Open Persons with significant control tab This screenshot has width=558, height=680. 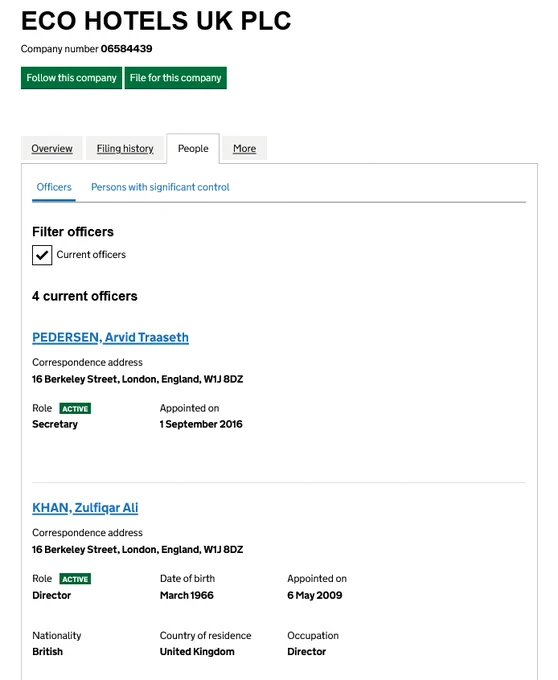pos(160,187)
